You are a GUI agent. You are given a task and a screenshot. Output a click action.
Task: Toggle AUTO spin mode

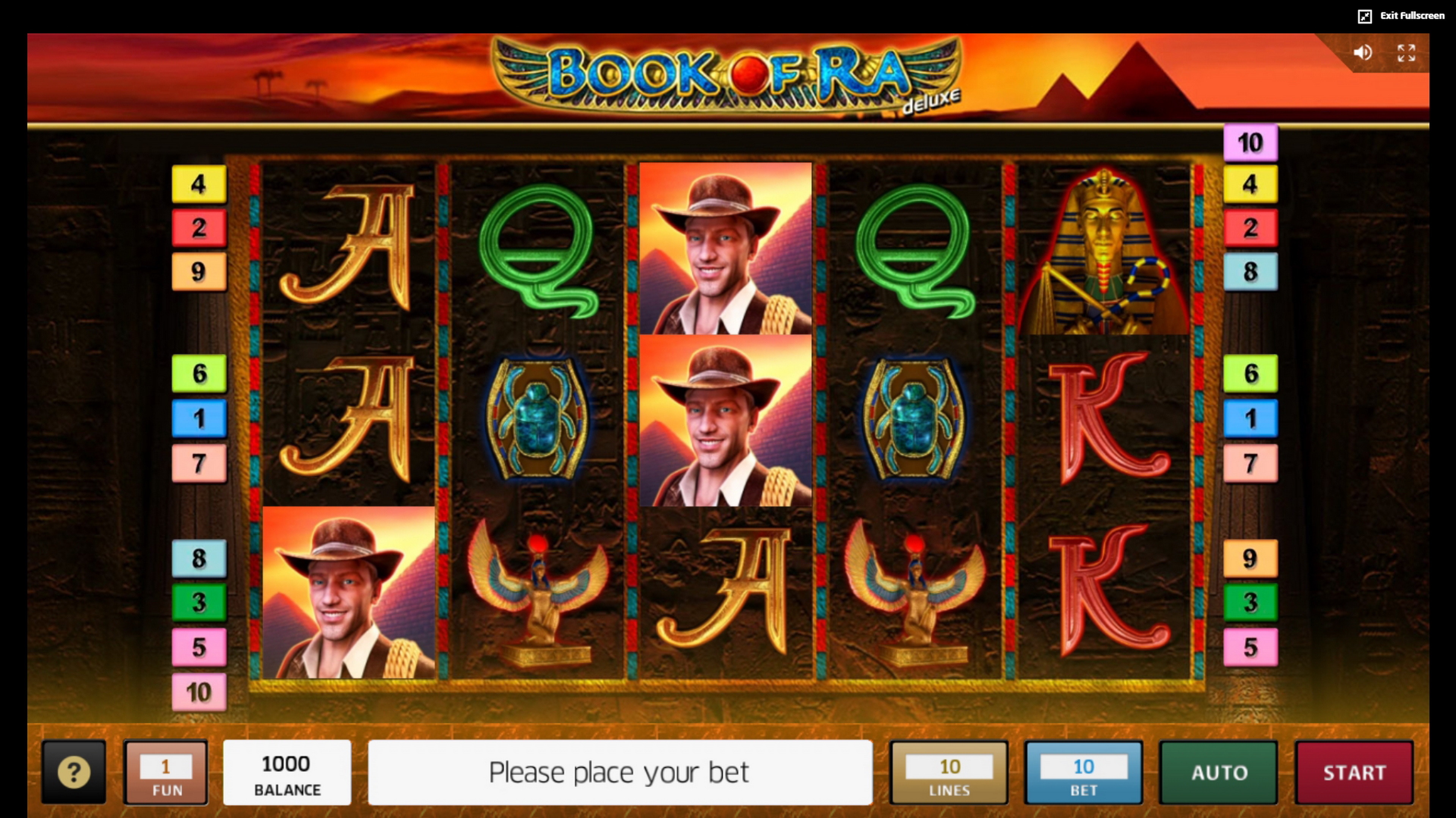(x=1219, y=772)
